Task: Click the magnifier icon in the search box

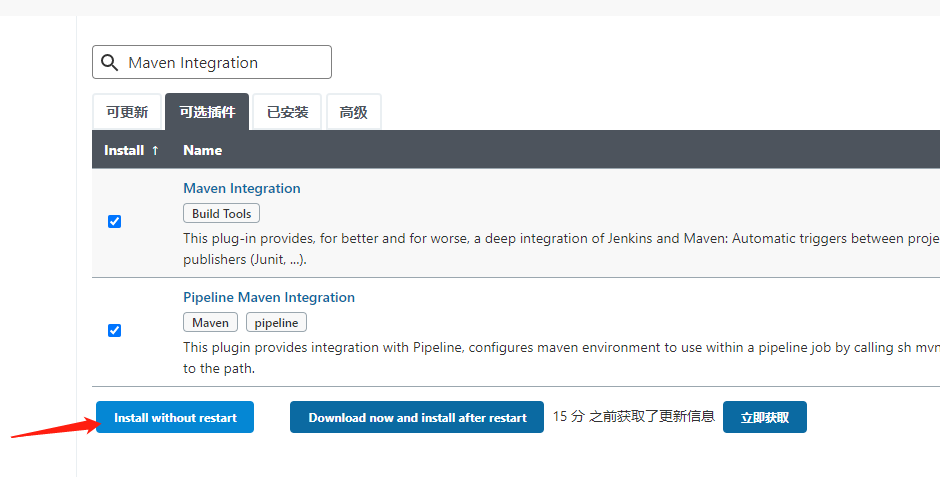Action: click(x=110, y=63)
